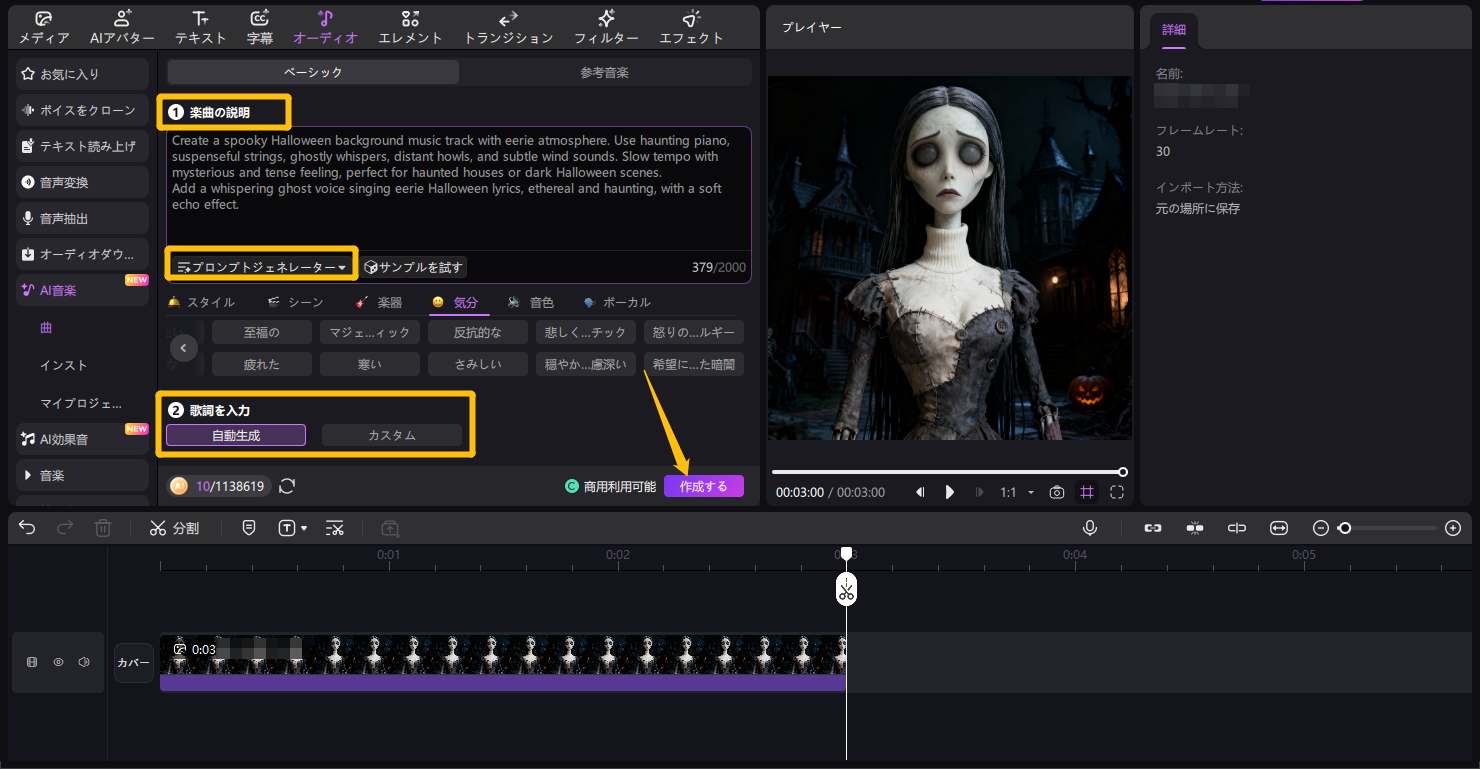Click the microphone voiceover record icon

1089,528
